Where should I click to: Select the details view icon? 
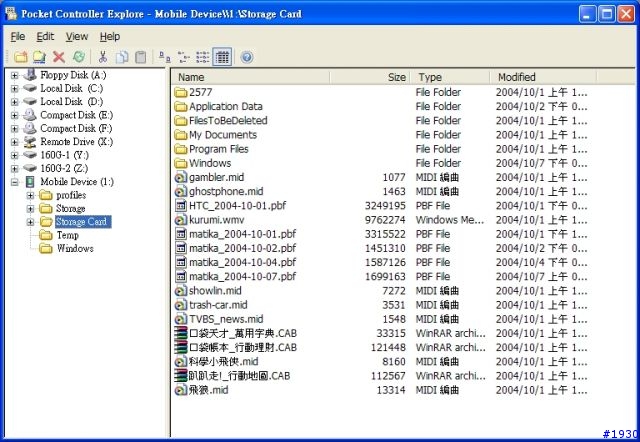click(222, 57)
